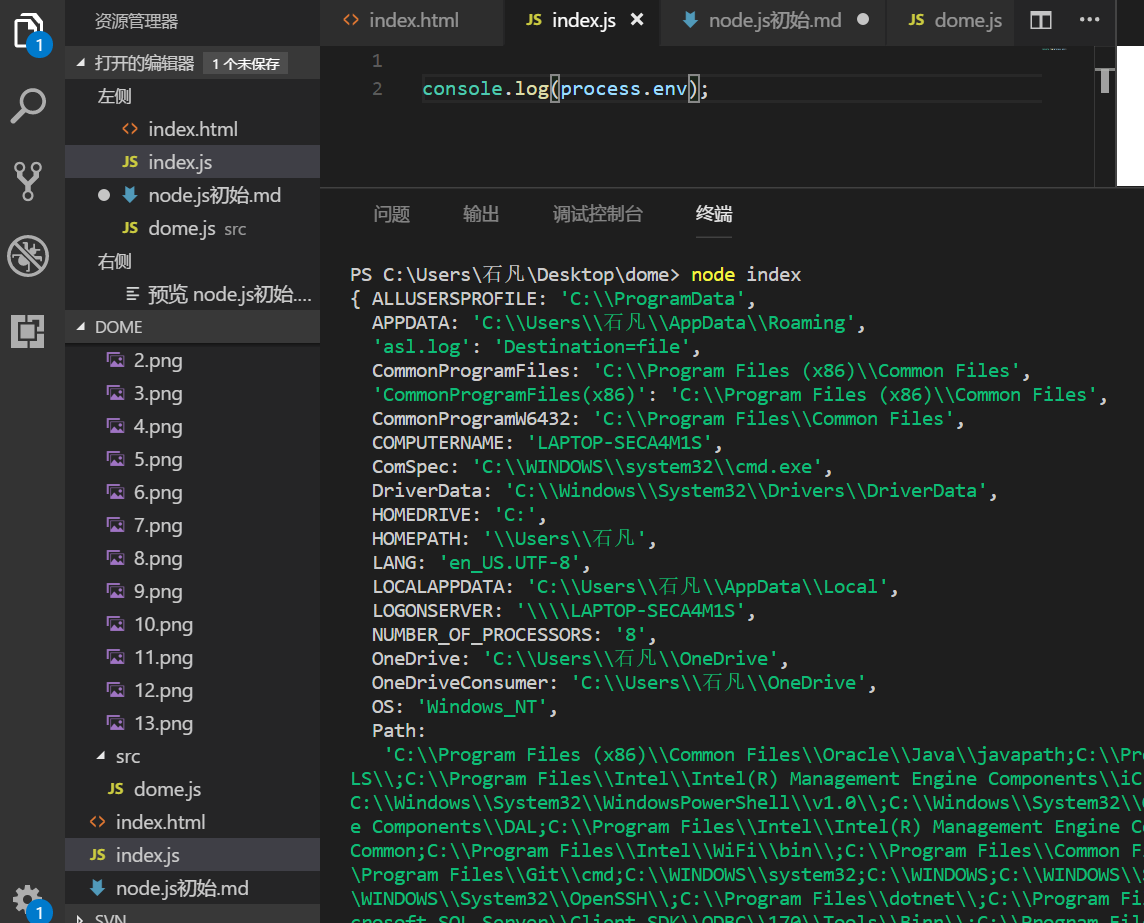Click the Manage gear icon at bottom
The width and height of the screenshot is (1144, 923).
coord(28,898)
